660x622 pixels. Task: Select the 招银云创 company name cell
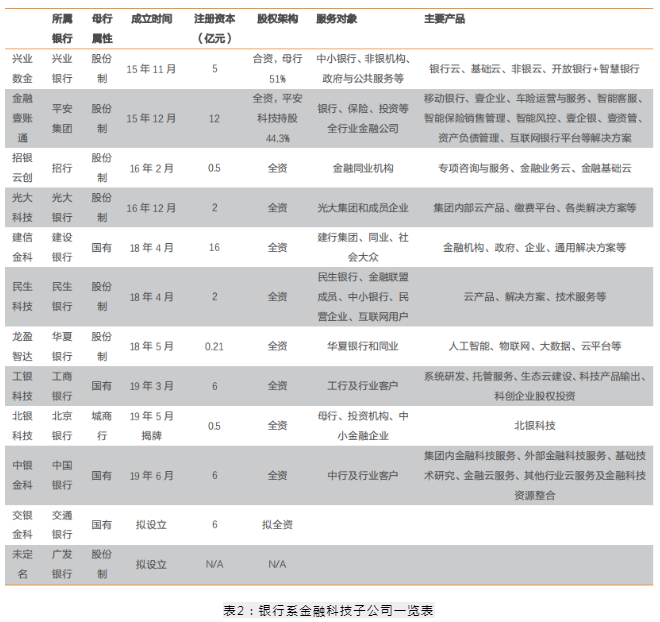coord(22,168)
